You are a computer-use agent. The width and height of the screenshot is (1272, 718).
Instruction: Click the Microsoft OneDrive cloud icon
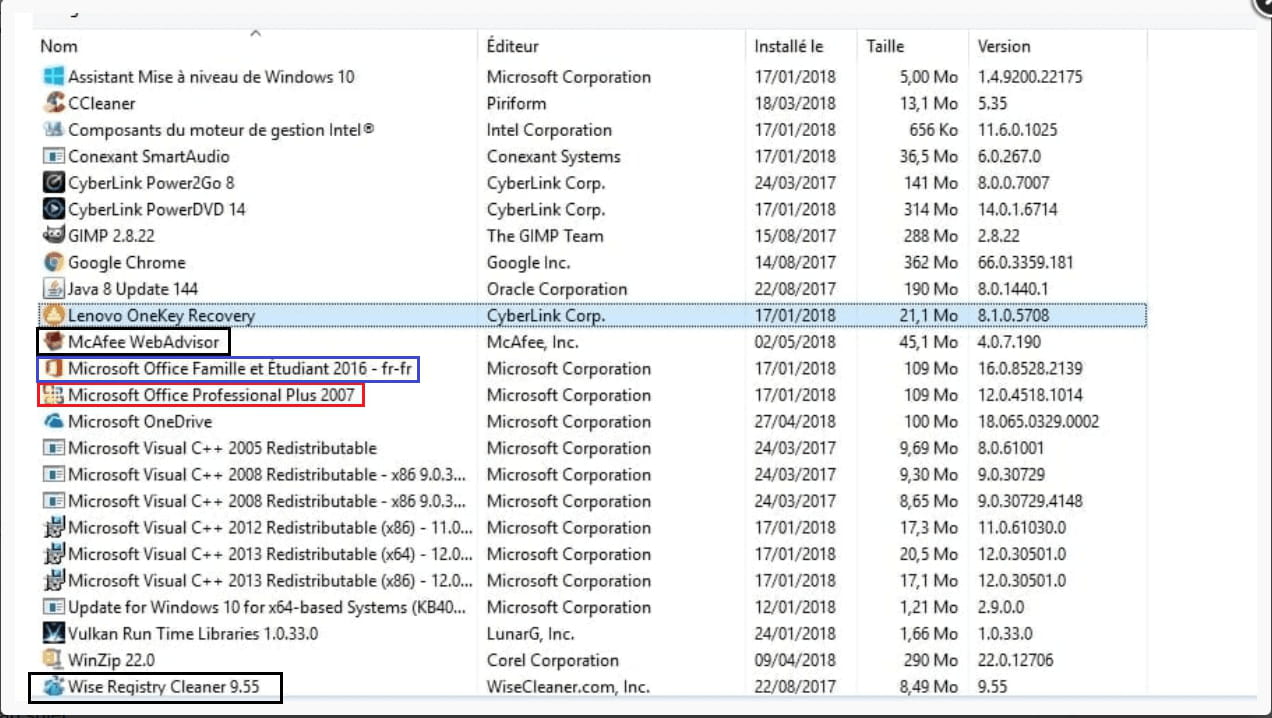point(54,421)
